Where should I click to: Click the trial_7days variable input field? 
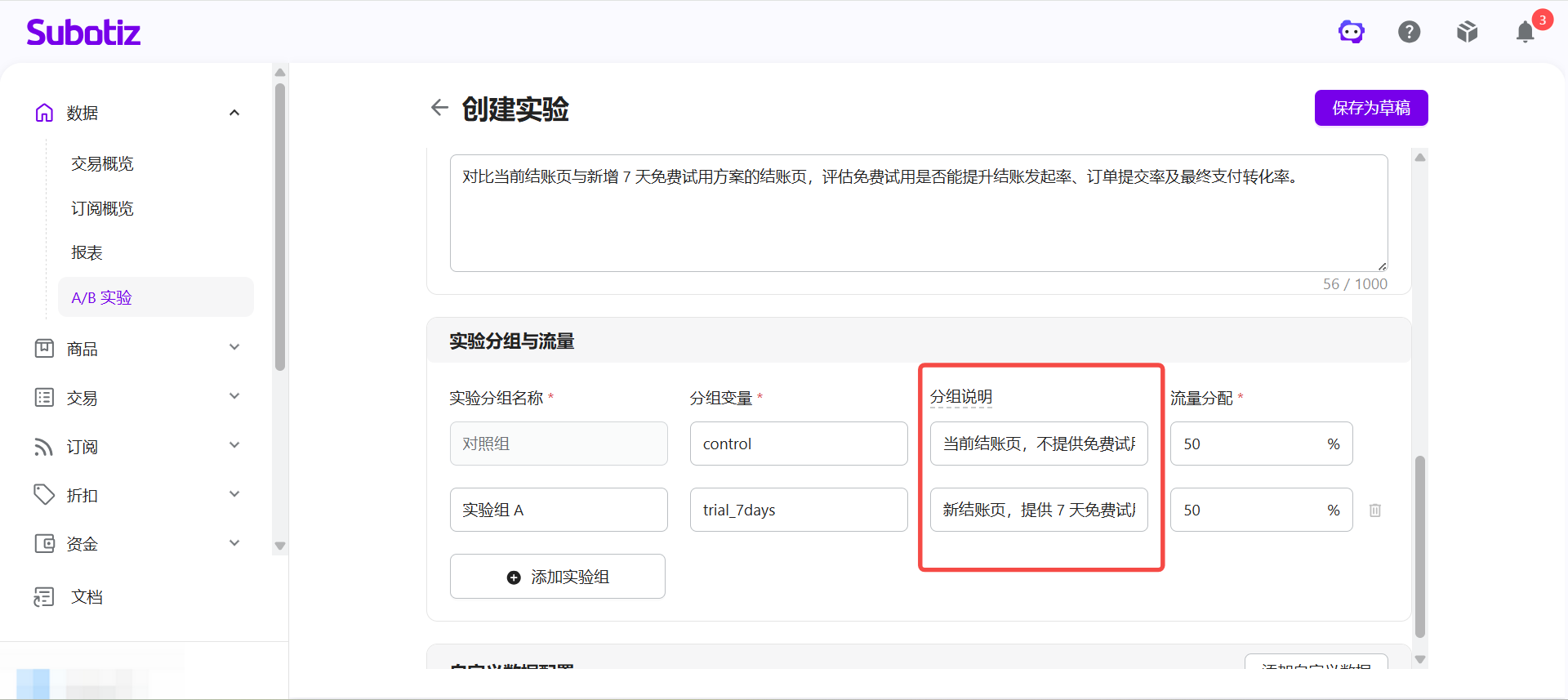(799, 510)
